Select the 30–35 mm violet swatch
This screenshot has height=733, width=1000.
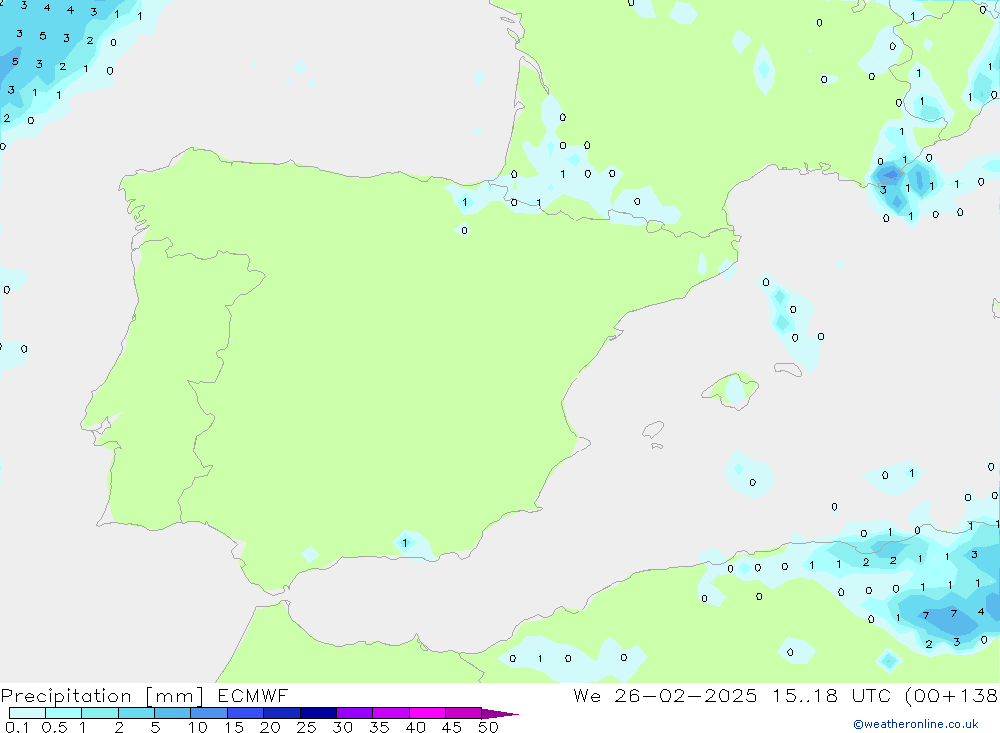(x=354, y=713)
